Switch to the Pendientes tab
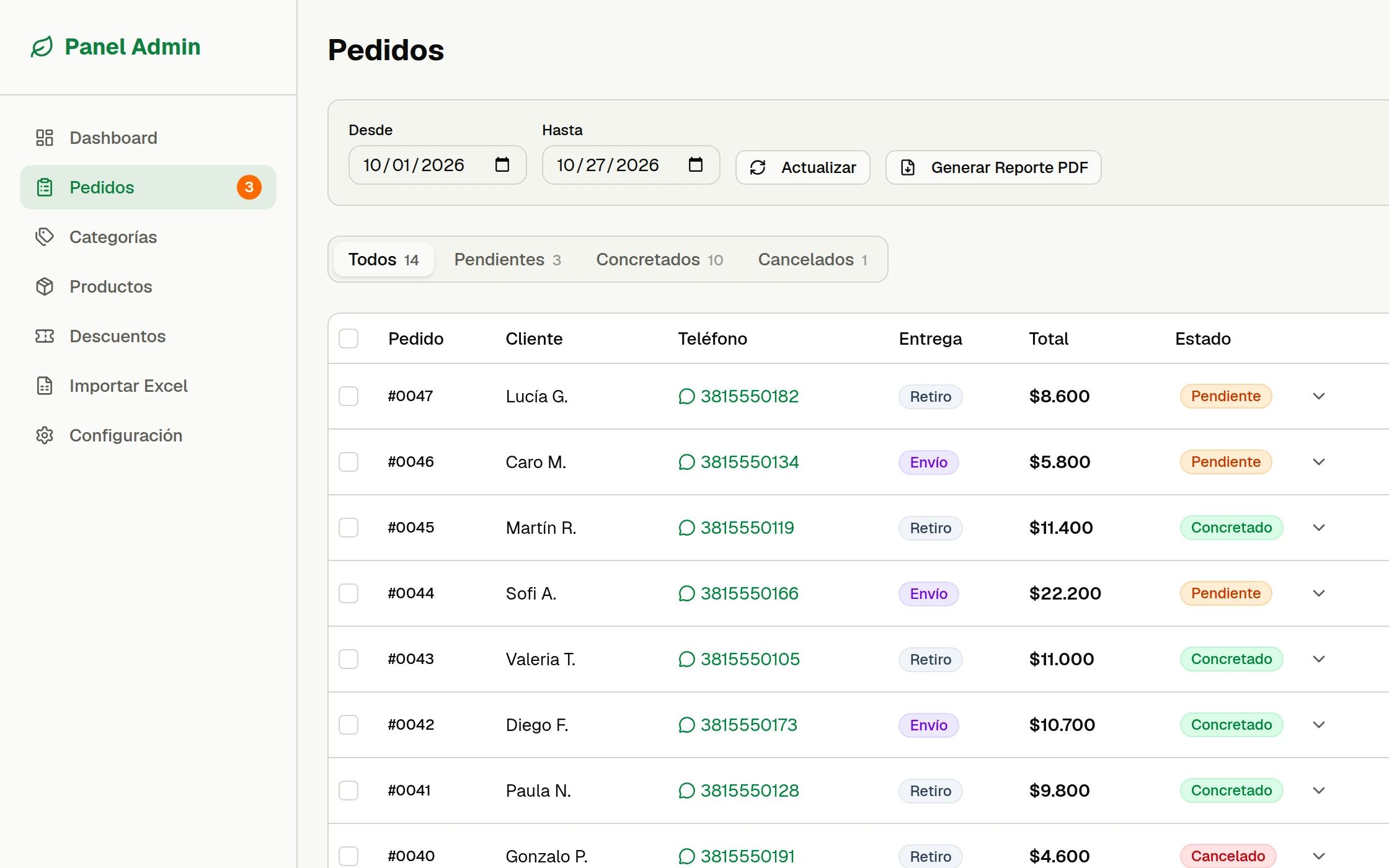This screenshot has height=868, width=1389. point(507,259)
